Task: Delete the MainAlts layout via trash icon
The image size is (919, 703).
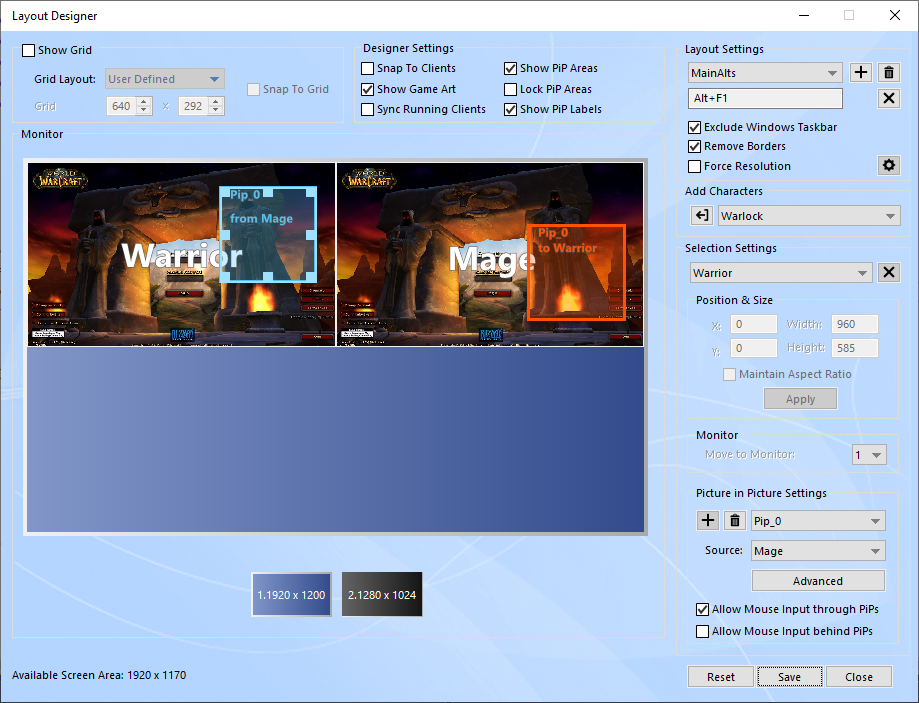Action: pyautogui.click(x=889, y=73)
